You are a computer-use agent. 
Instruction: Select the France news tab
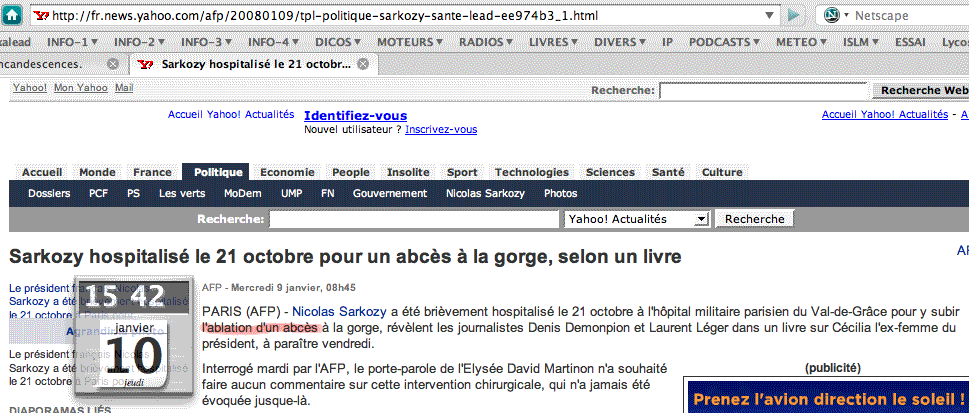(153, 172)
